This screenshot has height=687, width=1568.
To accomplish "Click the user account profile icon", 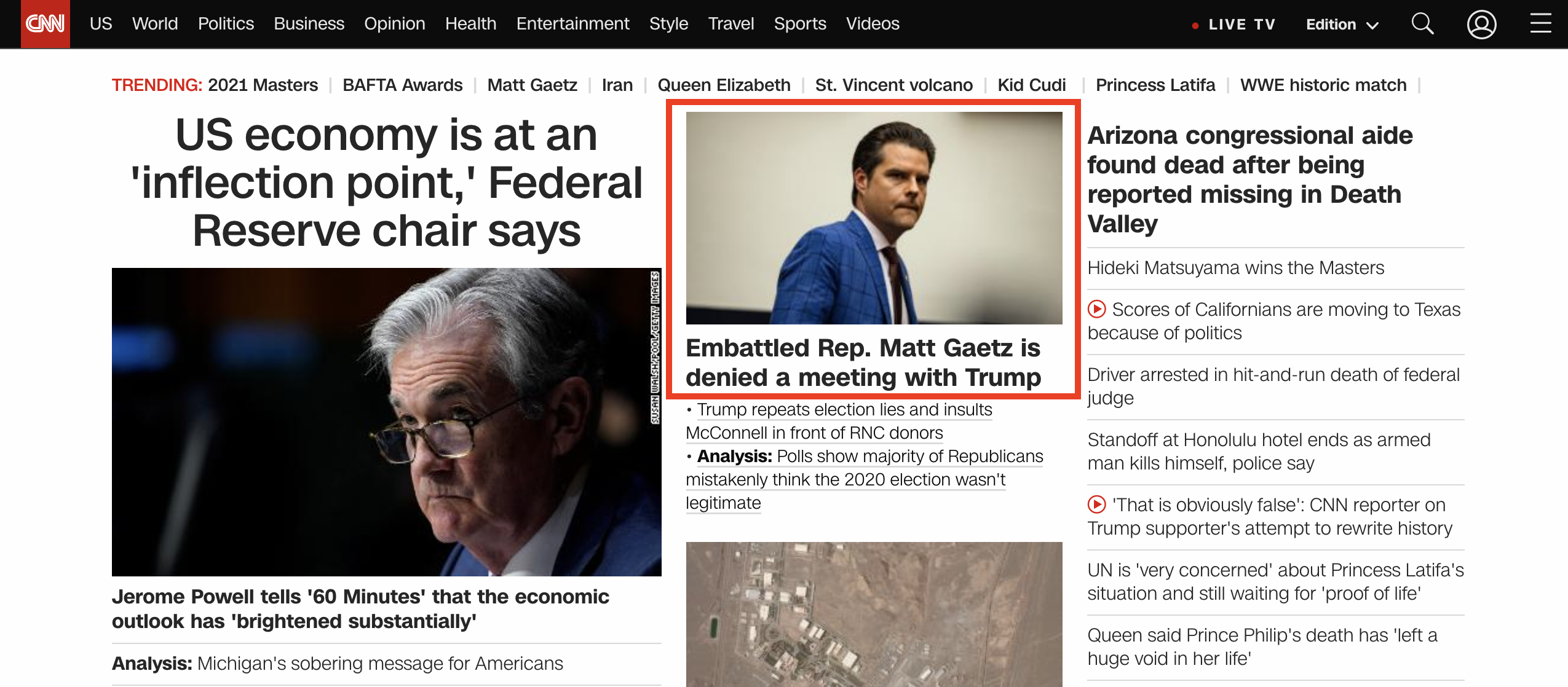I will (1481, 25).
